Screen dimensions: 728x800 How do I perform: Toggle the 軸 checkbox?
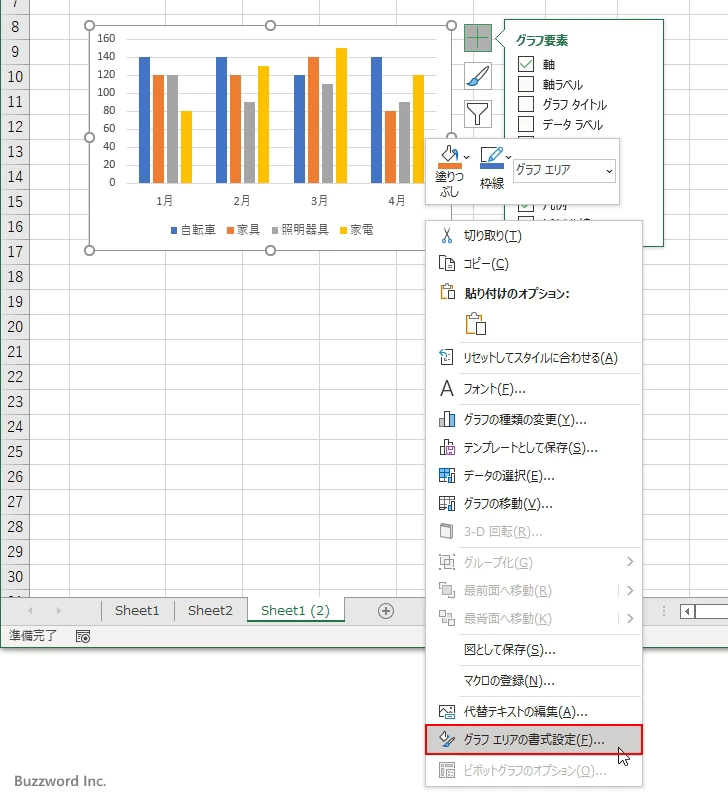pos(525,64)
